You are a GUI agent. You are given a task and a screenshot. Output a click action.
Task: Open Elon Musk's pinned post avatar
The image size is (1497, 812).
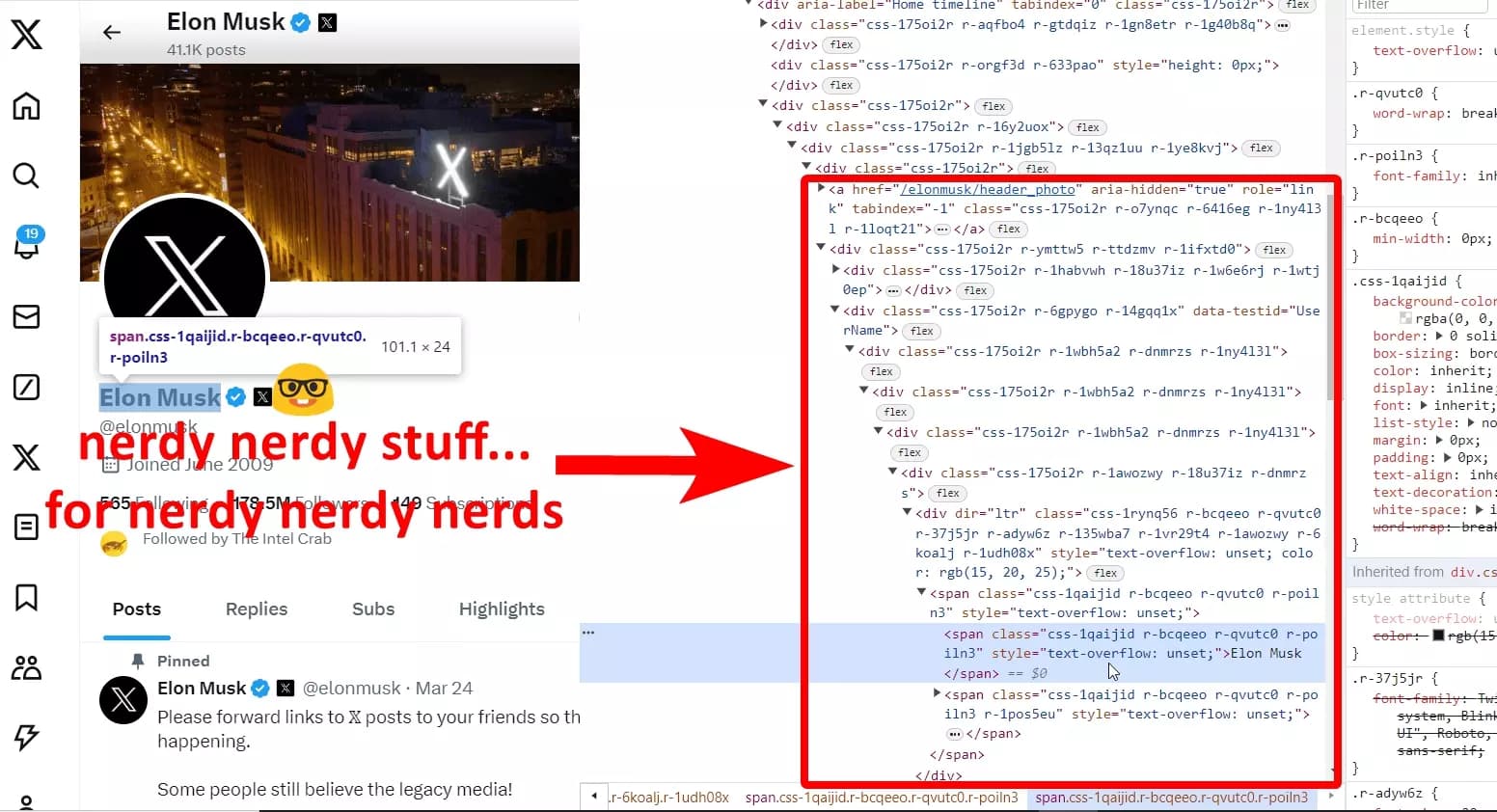click(x=122, y=700)
